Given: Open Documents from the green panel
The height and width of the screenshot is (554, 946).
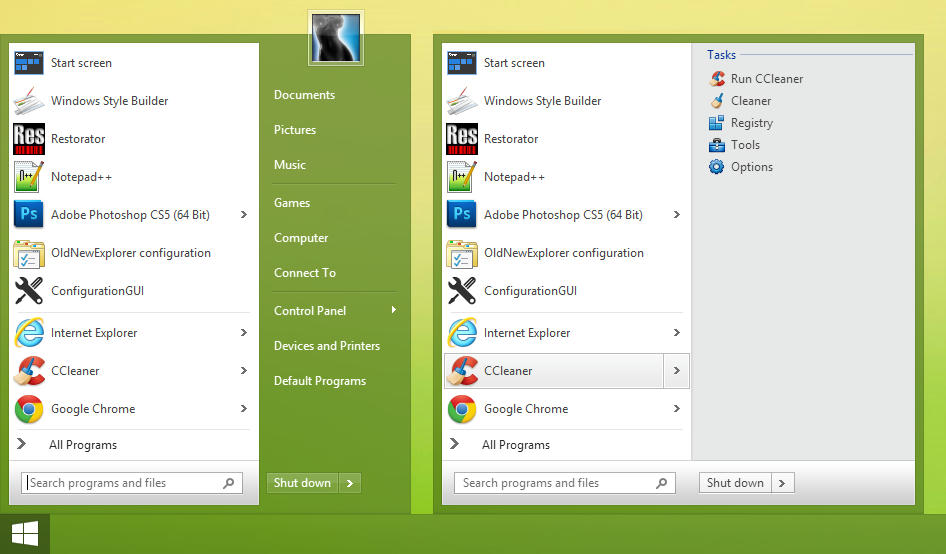Looking at the screenshot, I should point(304,95).
